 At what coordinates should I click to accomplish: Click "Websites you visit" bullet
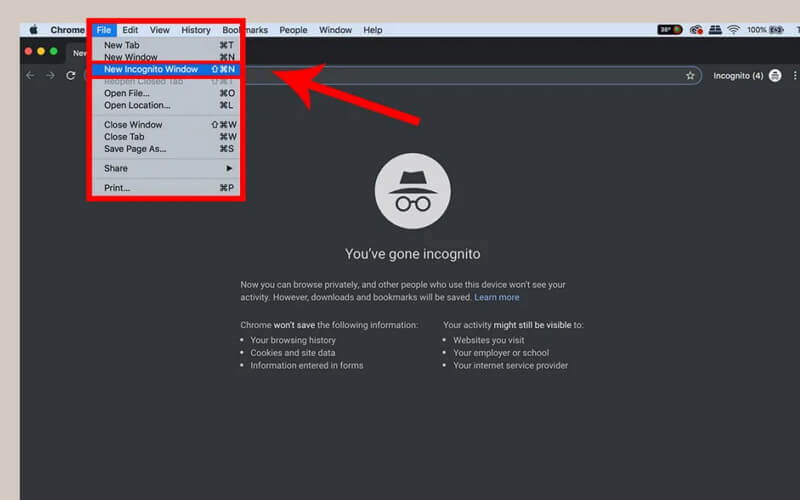click(489, 340)
